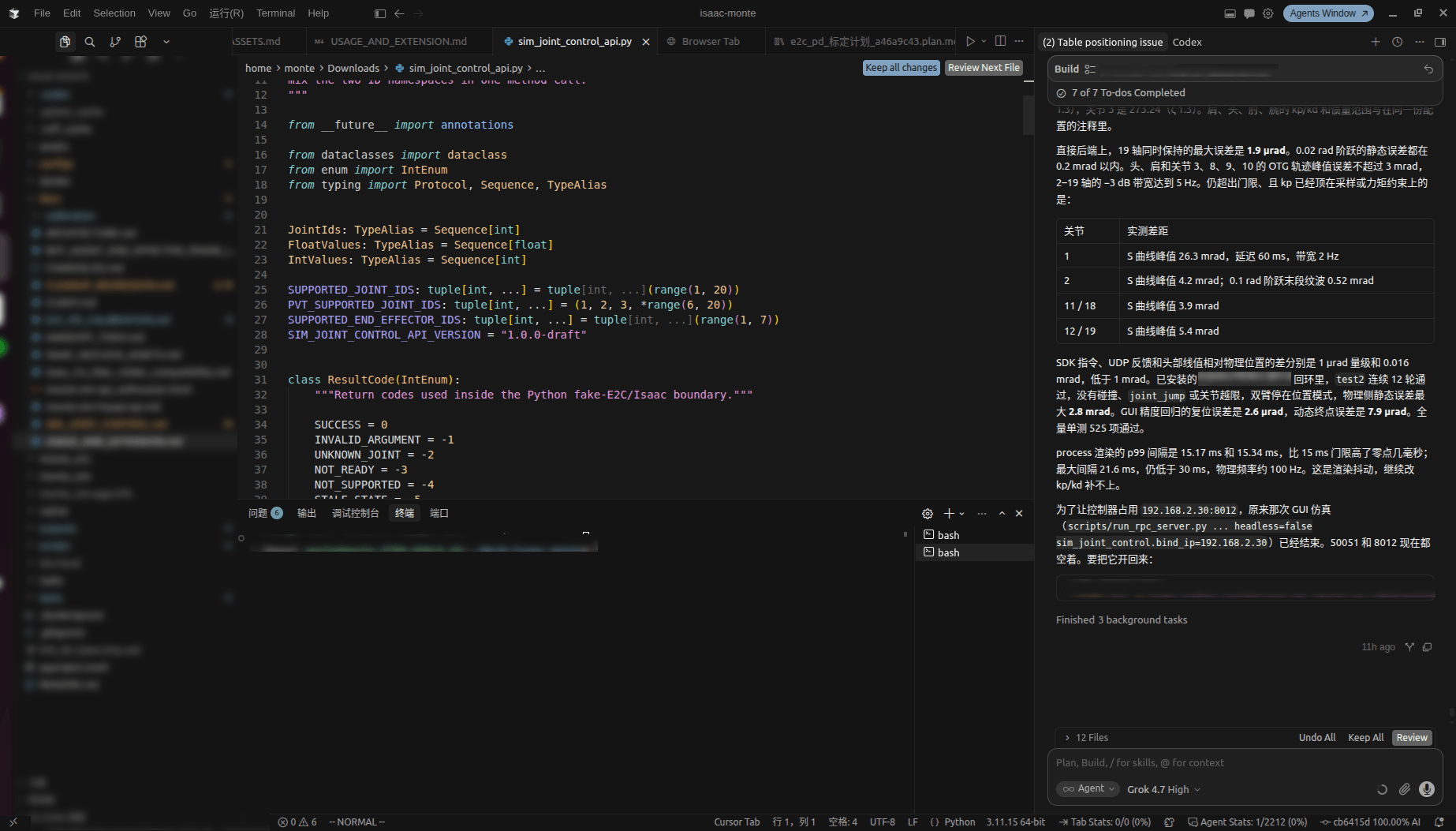
Task: Open the File menu
Action: pyautogui.click(x=42, y=13)
